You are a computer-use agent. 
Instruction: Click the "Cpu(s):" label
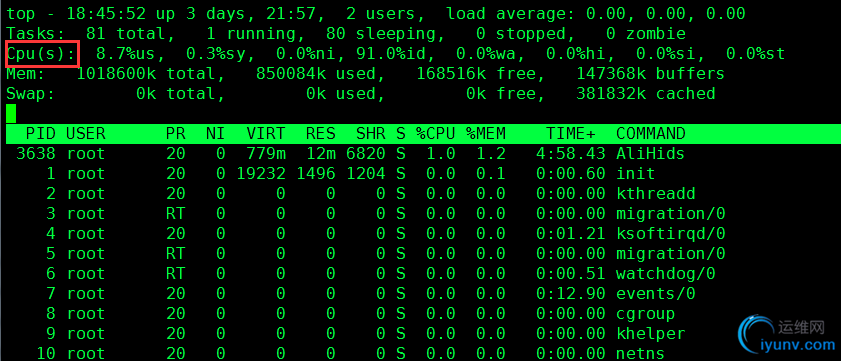42,54
